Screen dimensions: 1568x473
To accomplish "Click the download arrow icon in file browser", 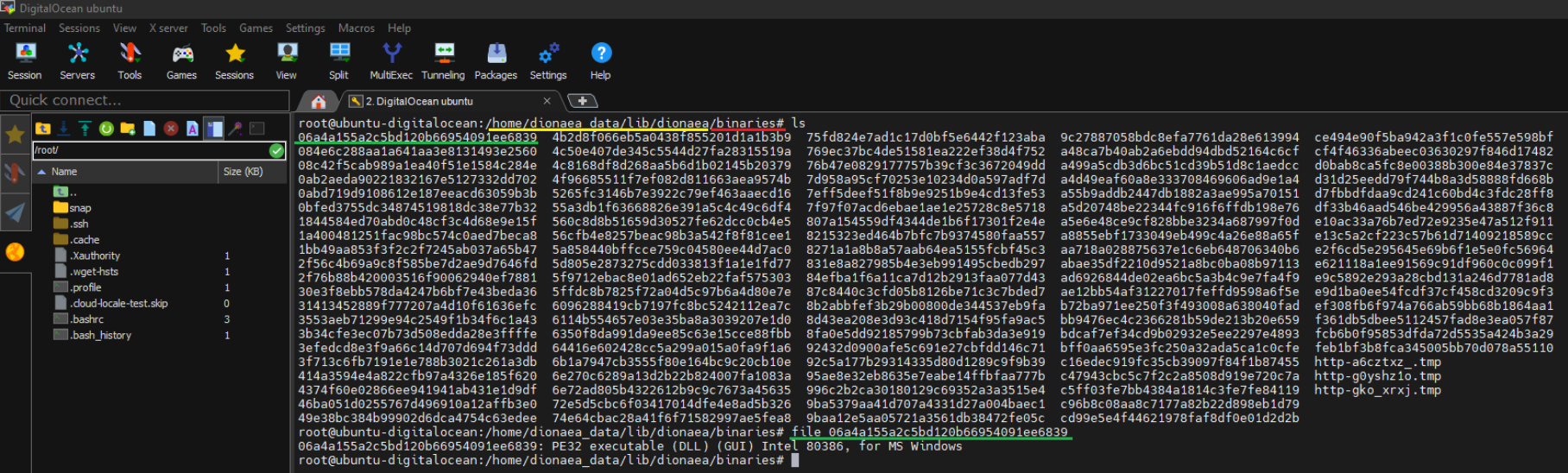I will coord(64,129).
